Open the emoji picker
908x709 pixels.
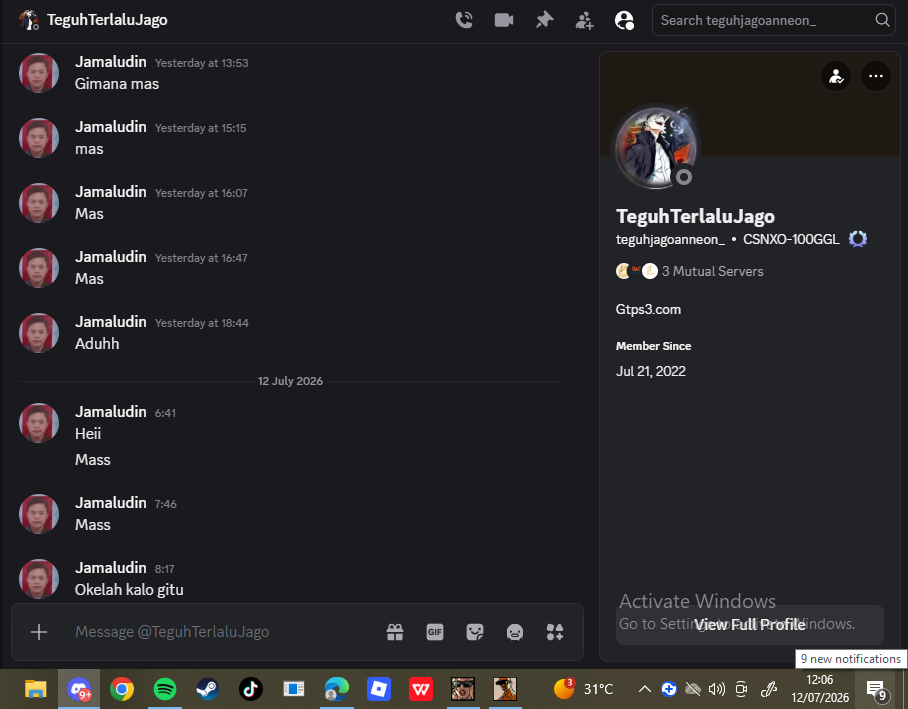click(x=515, y=632)
